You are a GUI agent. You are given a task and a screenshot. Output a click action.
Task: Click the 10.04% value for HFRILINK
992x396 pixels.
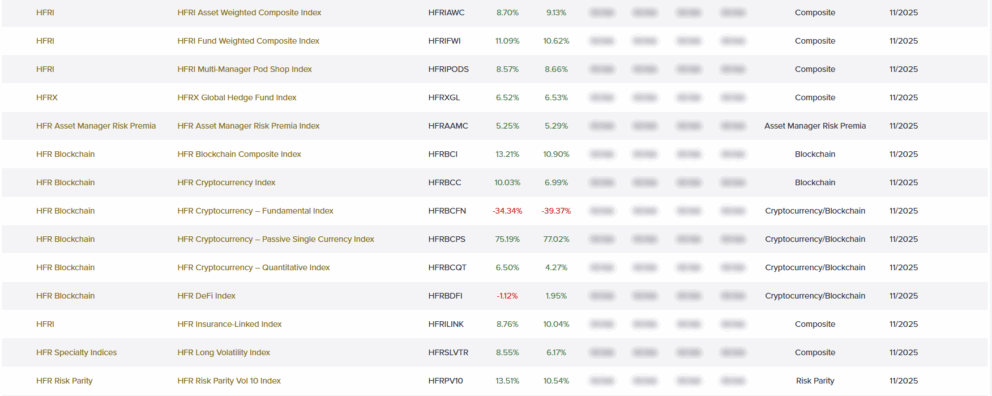556,324
